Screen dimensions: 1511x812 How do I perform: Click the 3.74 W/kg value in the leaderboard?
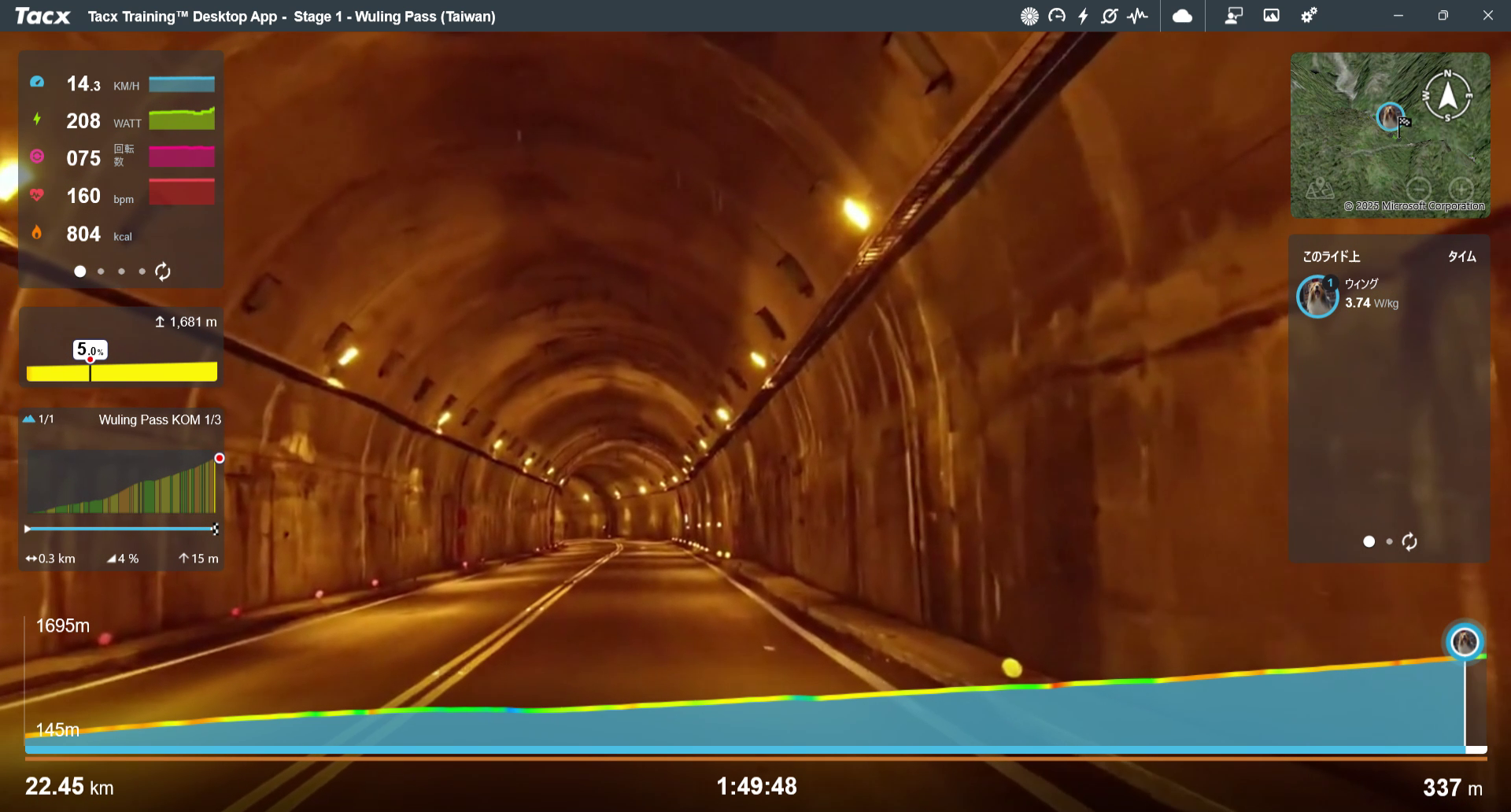(1372, 303)
